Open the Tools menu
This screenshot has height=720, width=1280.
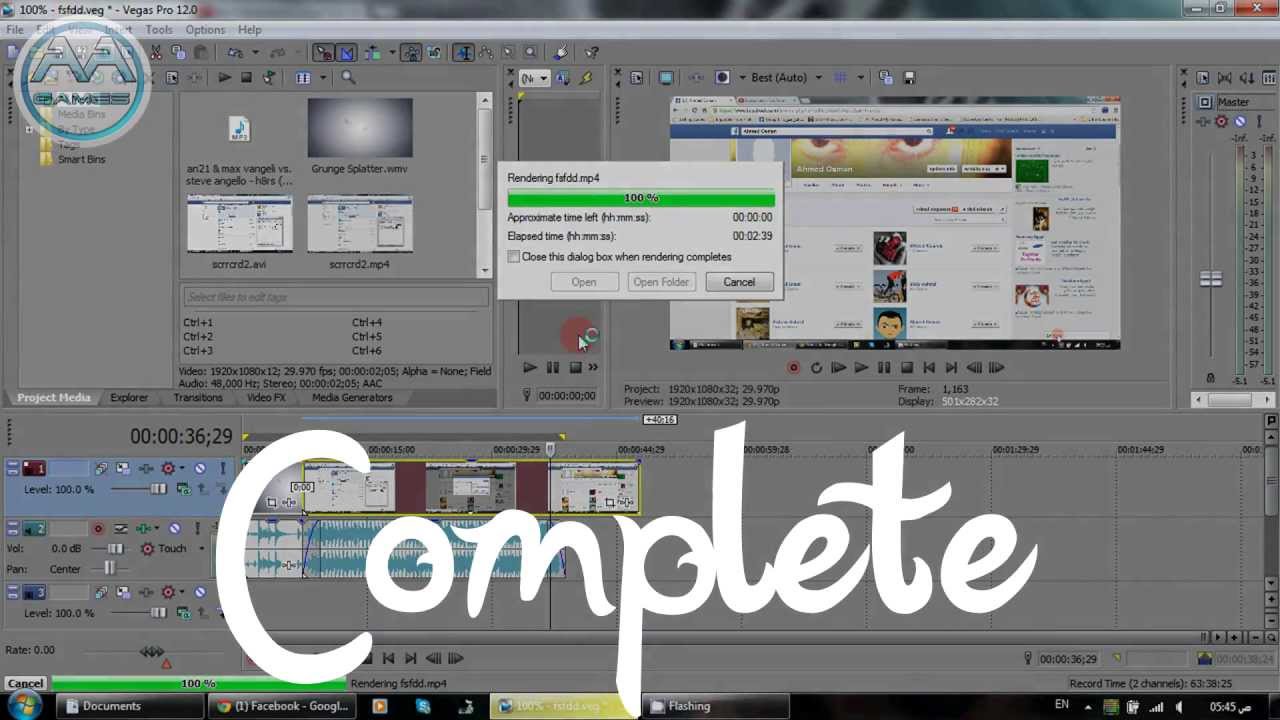tap(159, 30)
